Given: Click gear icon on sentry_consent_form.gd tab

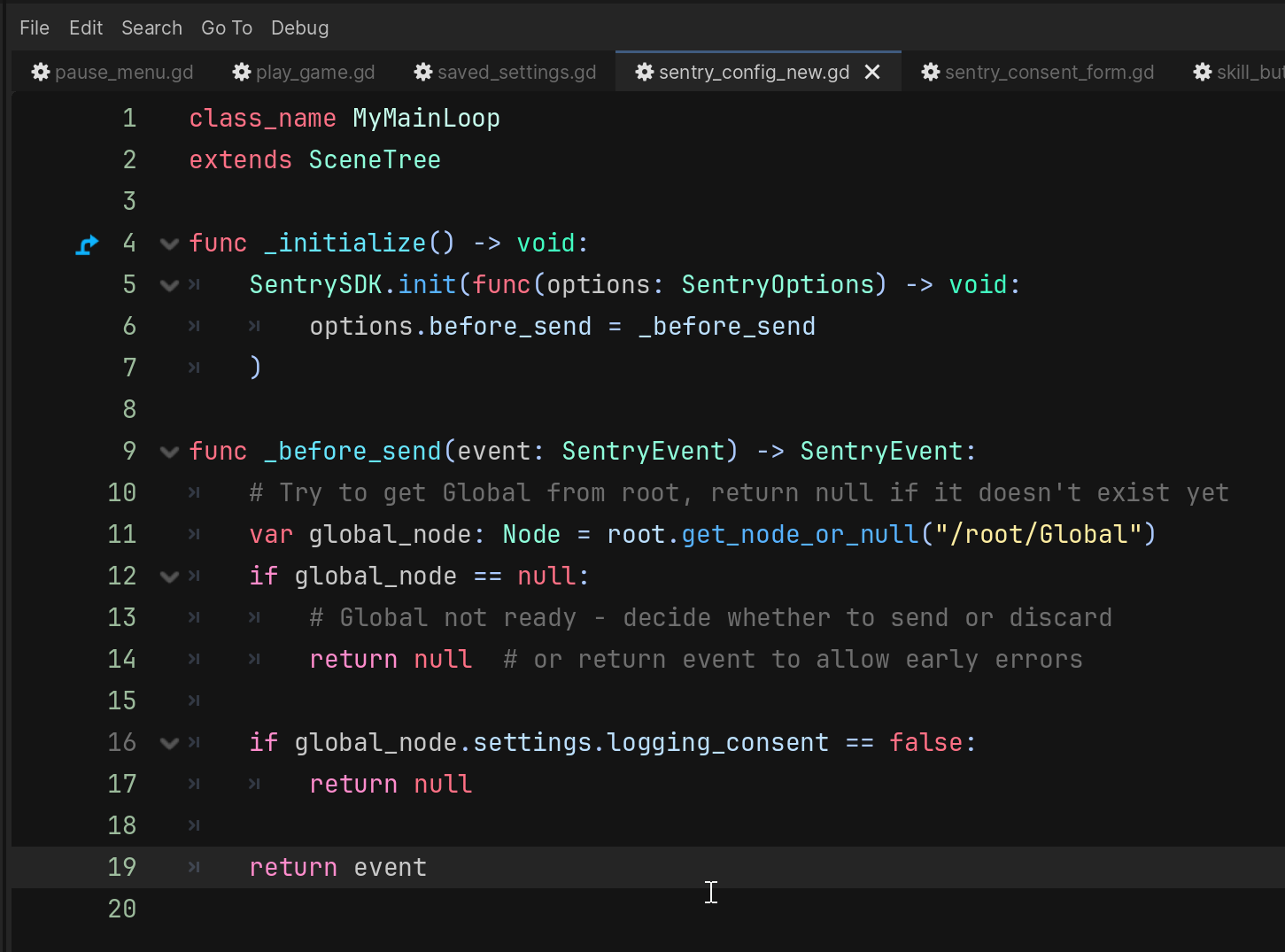Looking at the screenshot, I should tap(931, 72).
